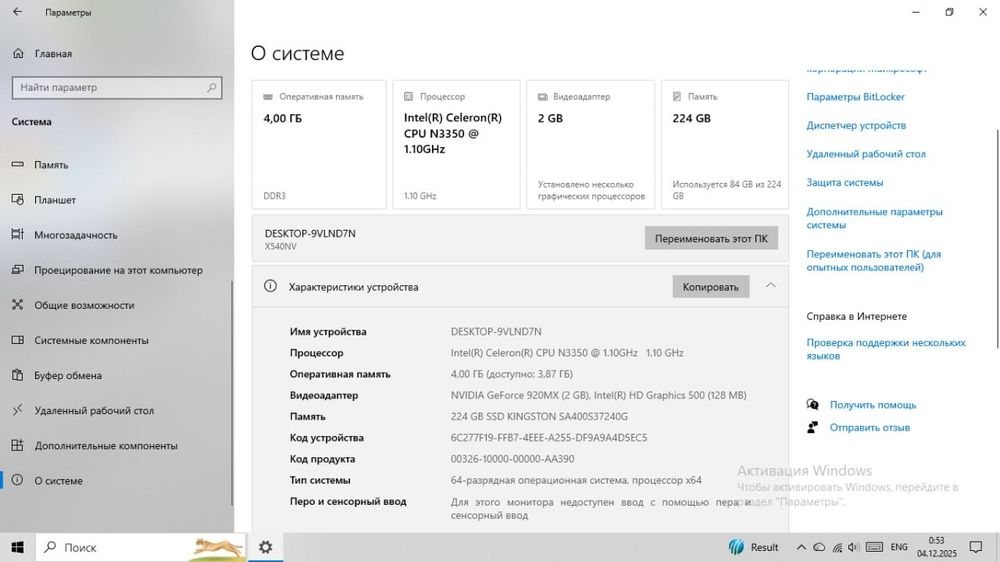The image size is (1000, 562).
Task: Open the volume tray icon
Action: click(x=853, y=547)
